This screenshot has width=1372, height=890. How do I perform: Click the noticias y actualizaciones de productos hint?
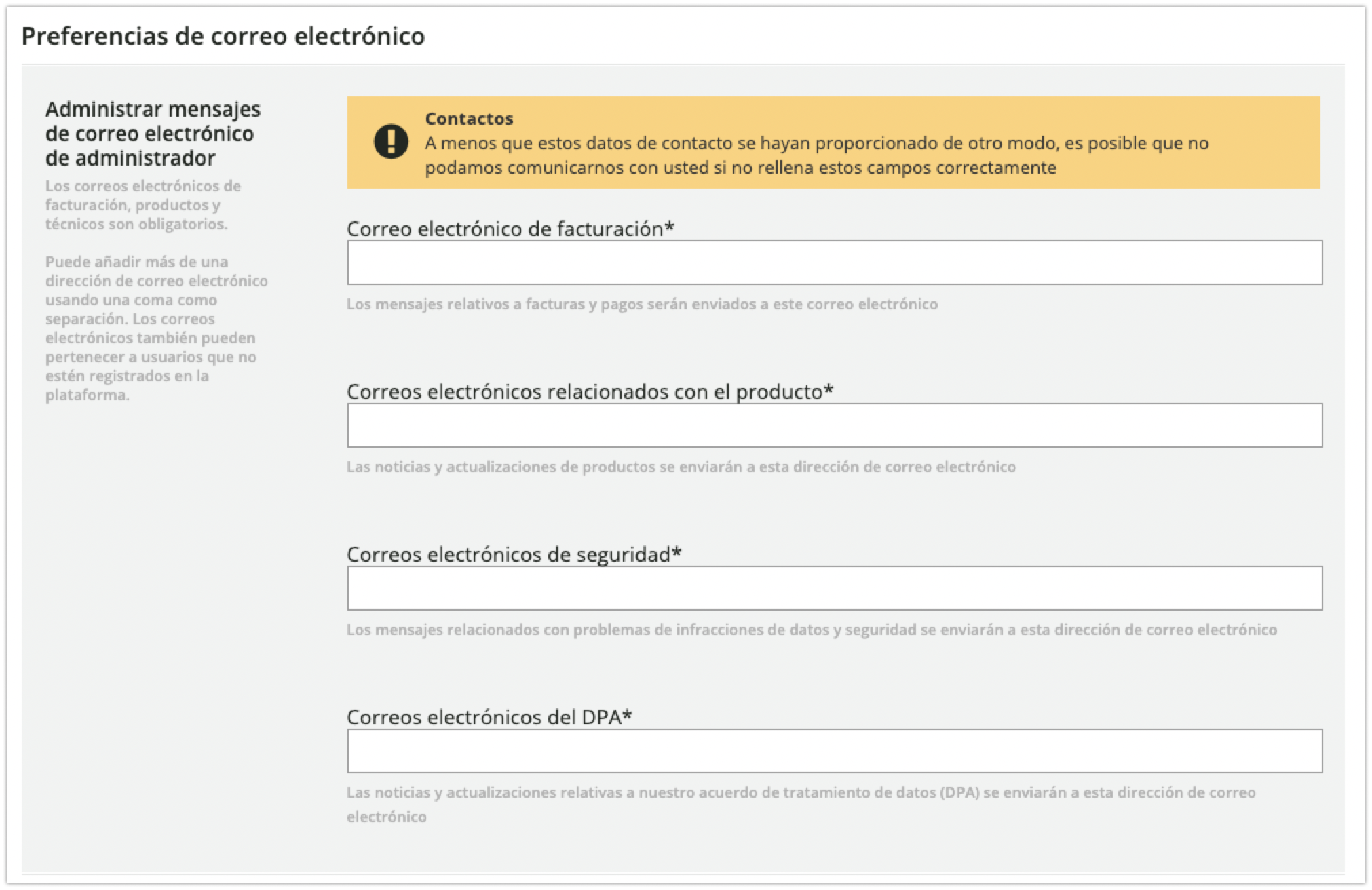[681, 467]
